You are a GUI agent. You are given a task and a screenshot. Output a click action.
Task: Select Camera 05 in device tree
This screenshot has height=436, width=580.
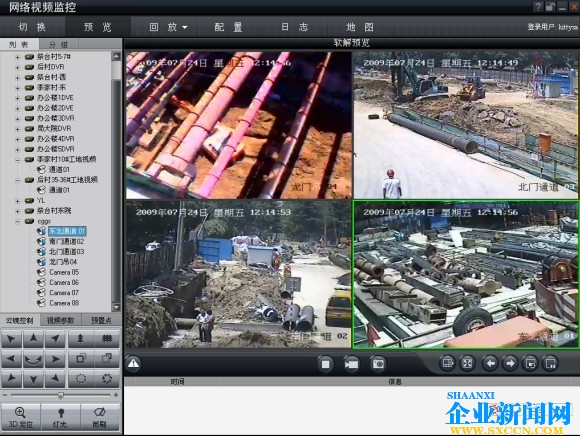coord(64,272)
